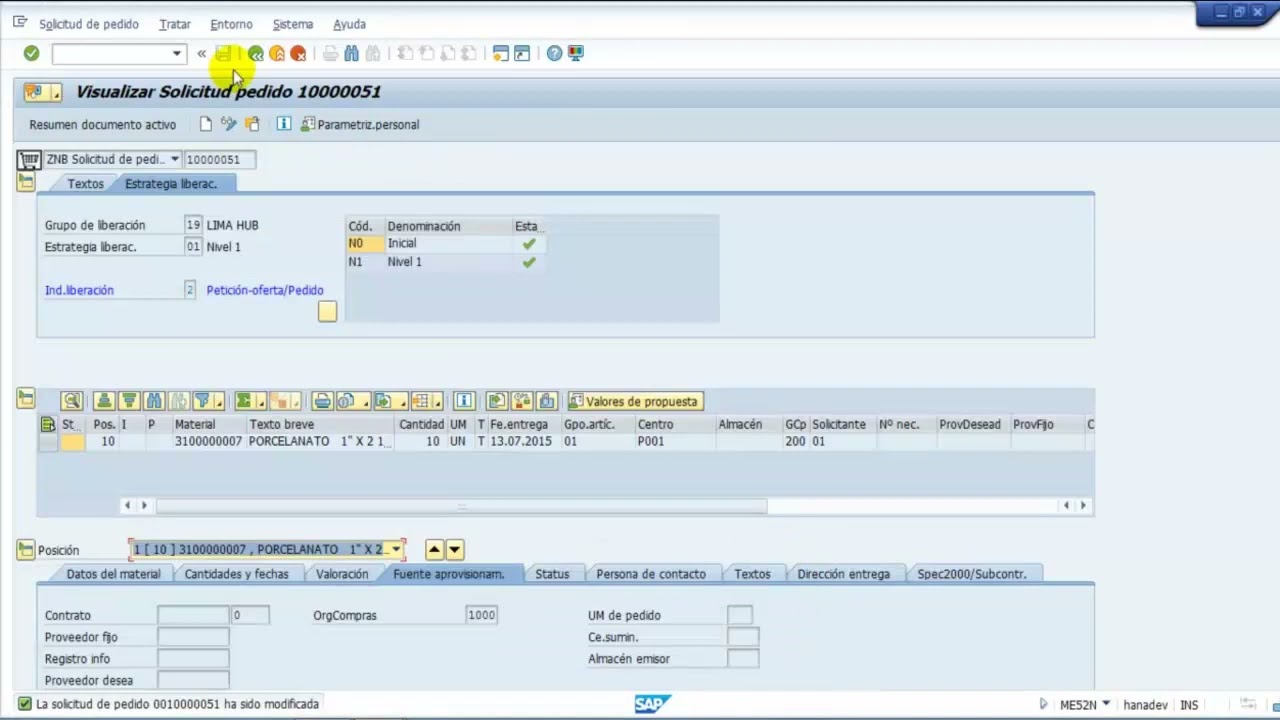The image size is (1280, 720).
Task: Click the Customize local layout monitor icon
Action: pyautogui.click(x=576, y=53)
